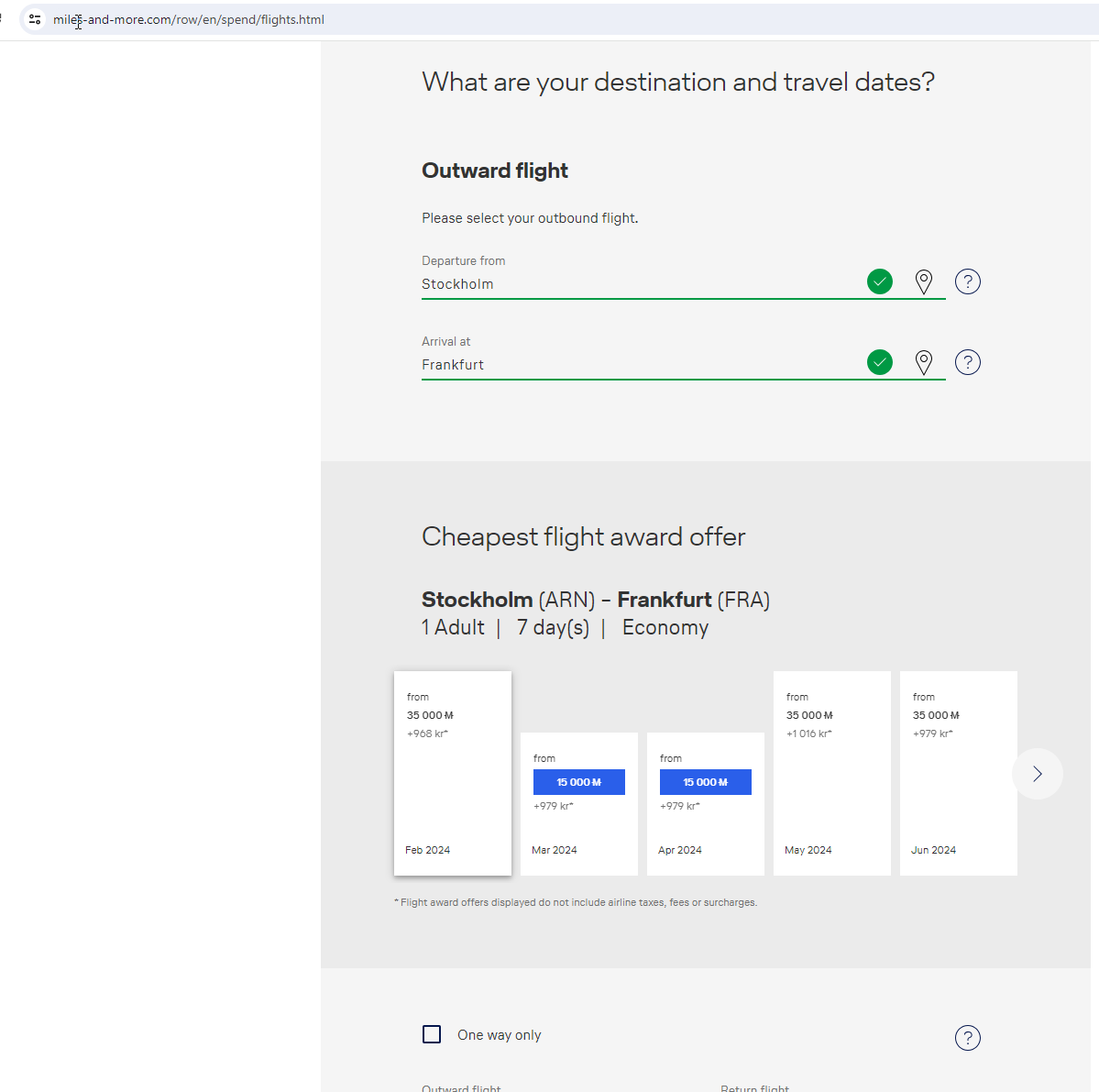The height and width of the screenshot is (1092, 1099).
Task: Show next months with right chevron arrow
Action: (x=1037, y=774)
